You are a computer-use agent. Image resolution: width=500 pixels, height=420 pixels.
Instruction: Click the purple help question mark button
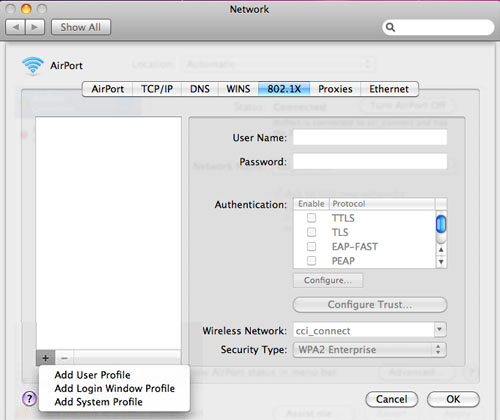pos(30,398)
